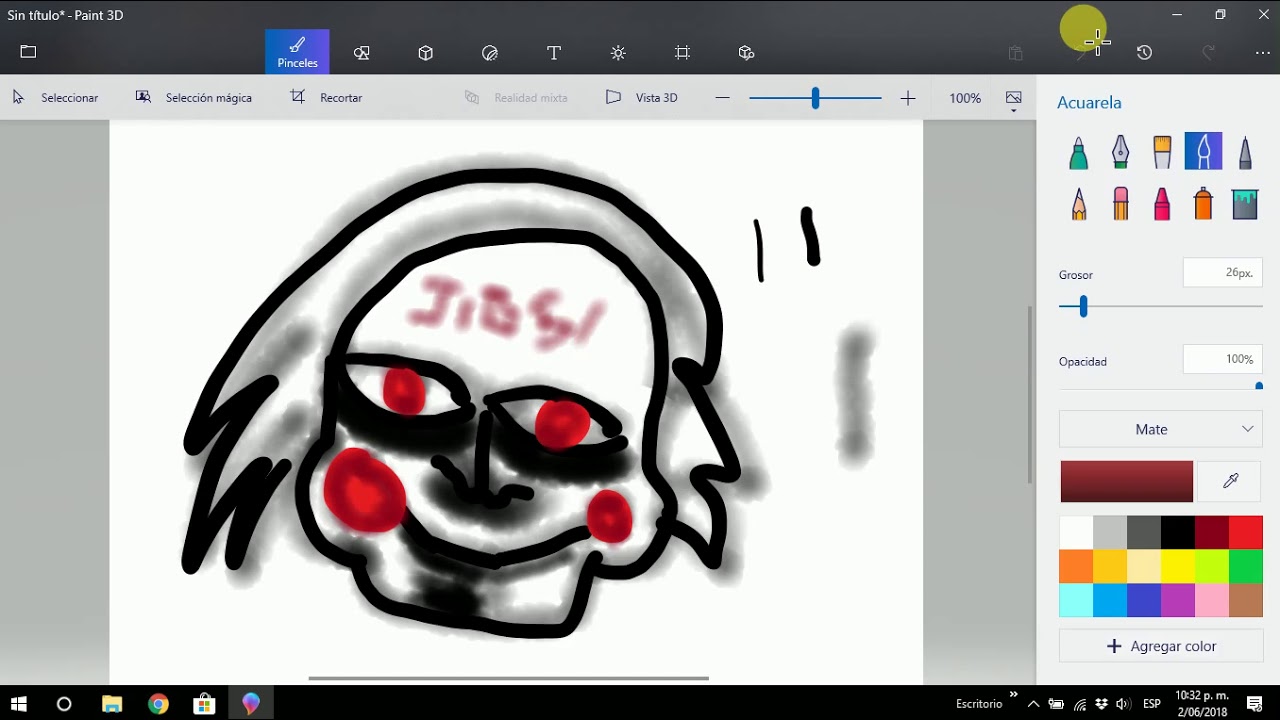Open the Stickers tab

490,53
